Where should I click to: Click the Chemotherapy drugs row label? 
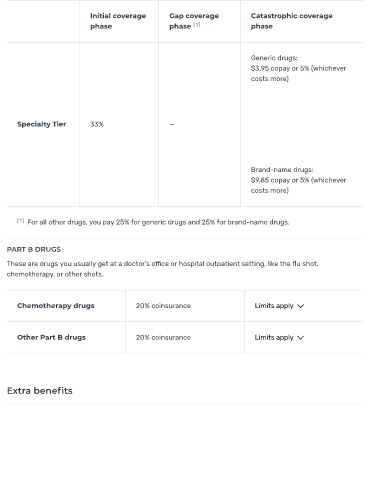(56, 306)
